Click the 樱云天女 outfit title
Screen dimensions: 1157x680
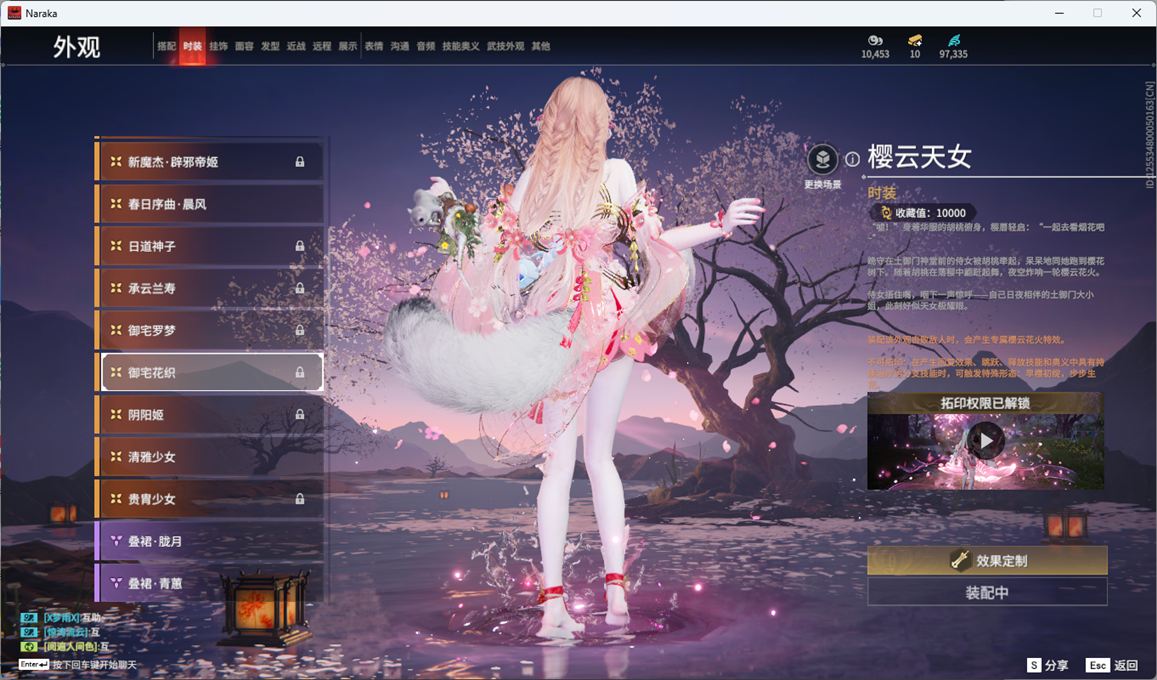919,156
